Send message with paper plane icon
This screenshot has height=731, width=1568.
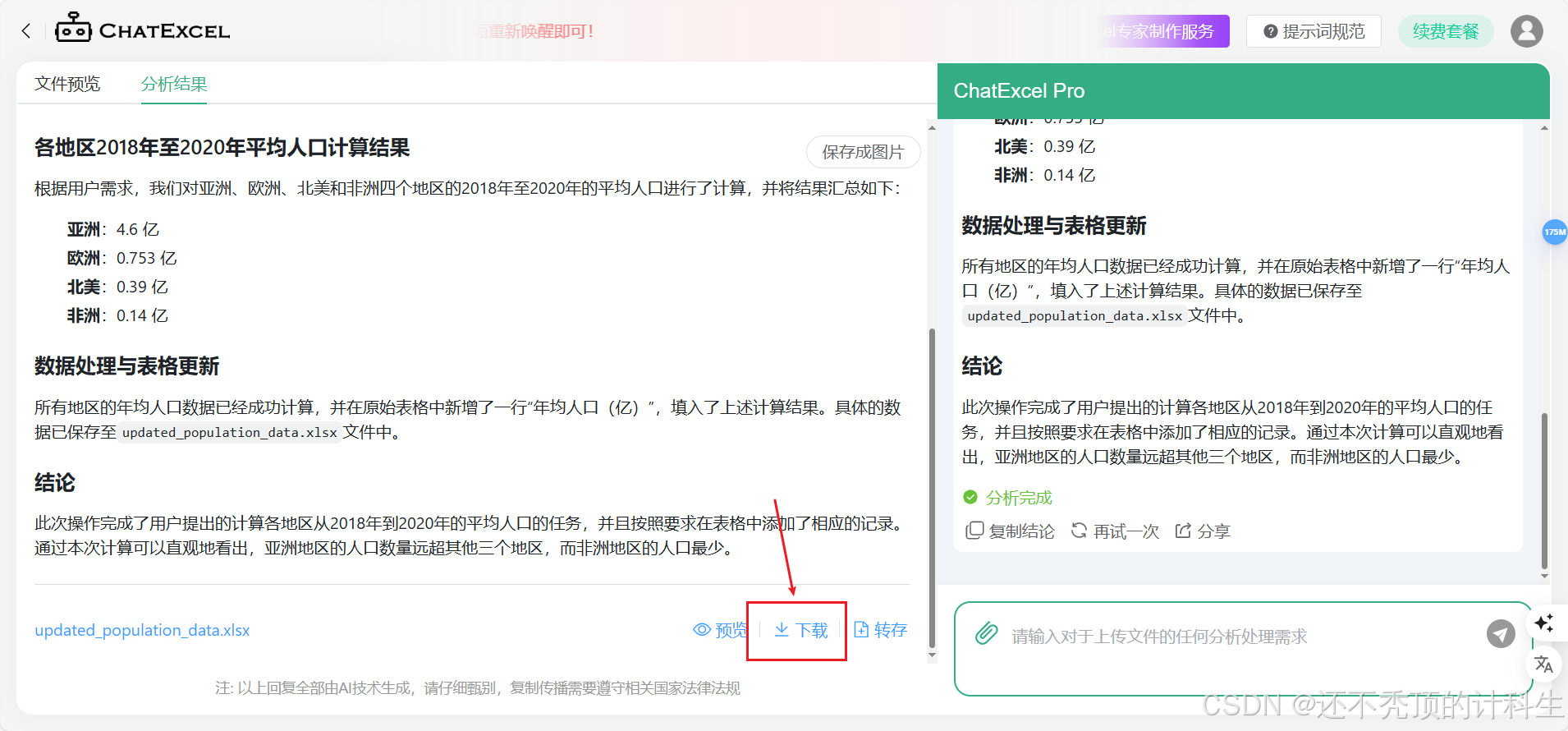coord(1501,633)
